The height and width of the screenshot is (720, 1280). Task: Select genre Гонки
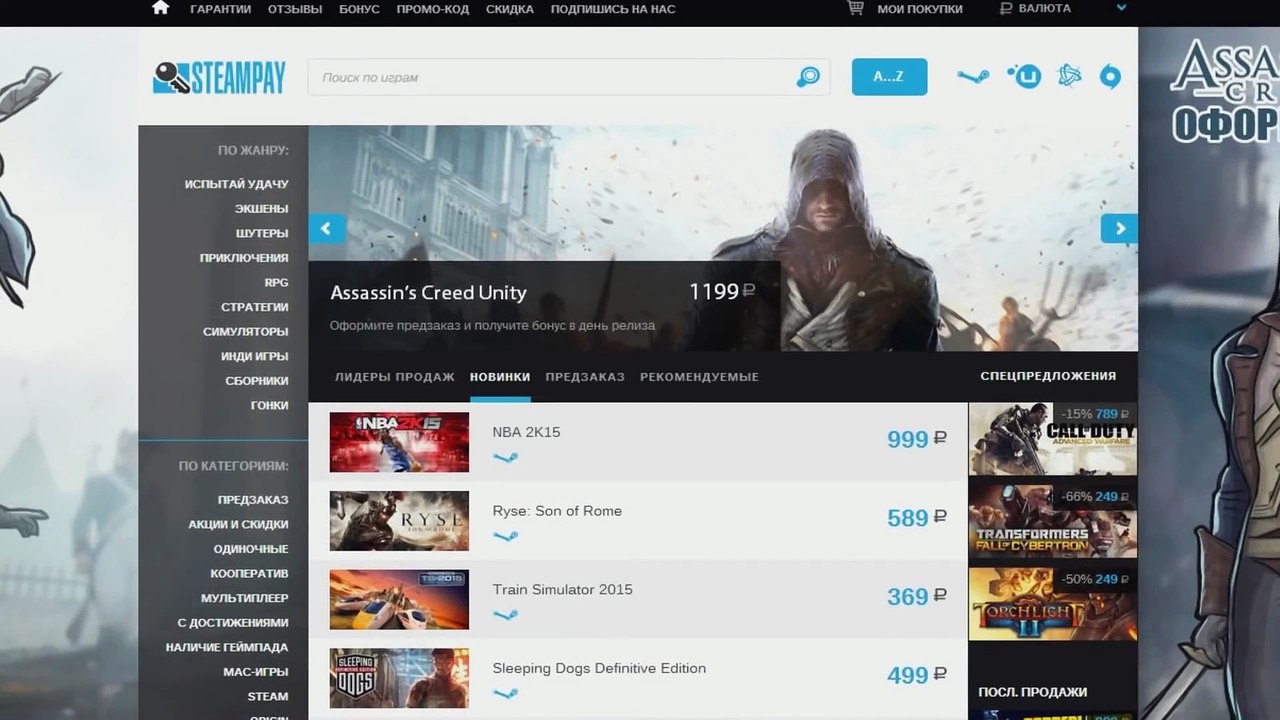270,406
